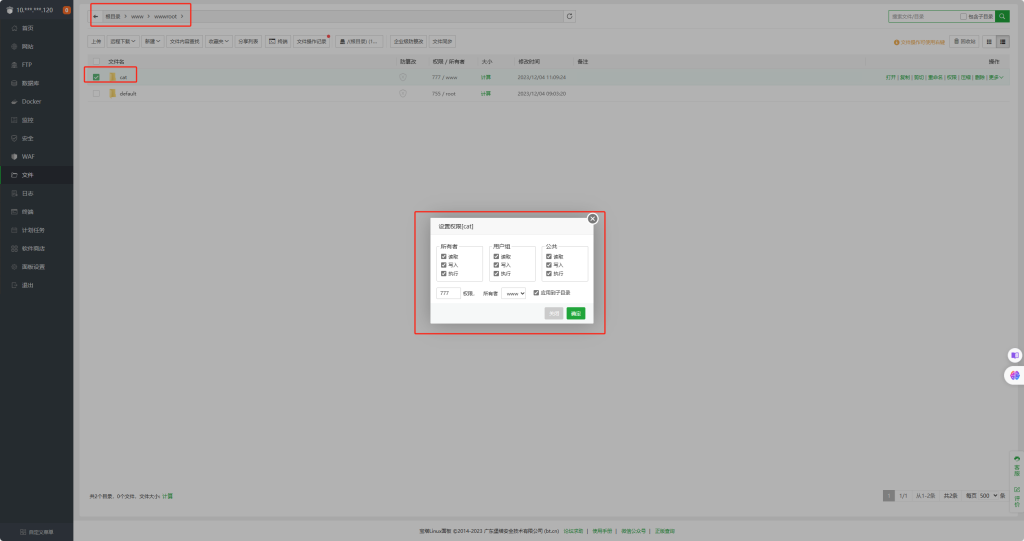Expand the 新建 new dropdown
This screenshot has width=1024, height=541.
tap(152, 41)
